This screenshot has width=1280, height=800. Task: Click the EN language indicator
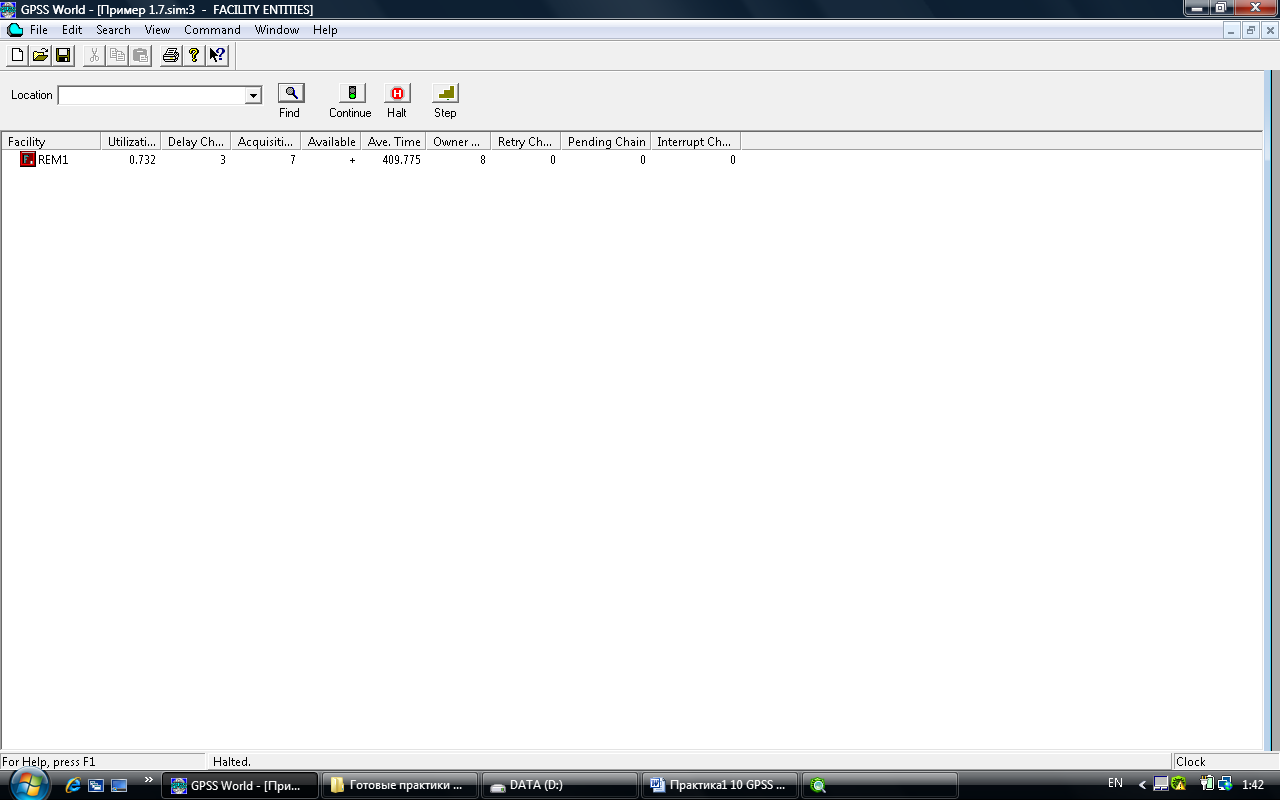[1115, 783]
